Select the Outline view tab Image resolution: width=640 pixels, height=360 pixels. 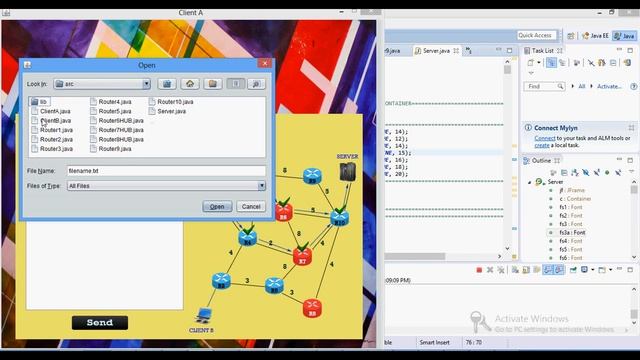542,160
